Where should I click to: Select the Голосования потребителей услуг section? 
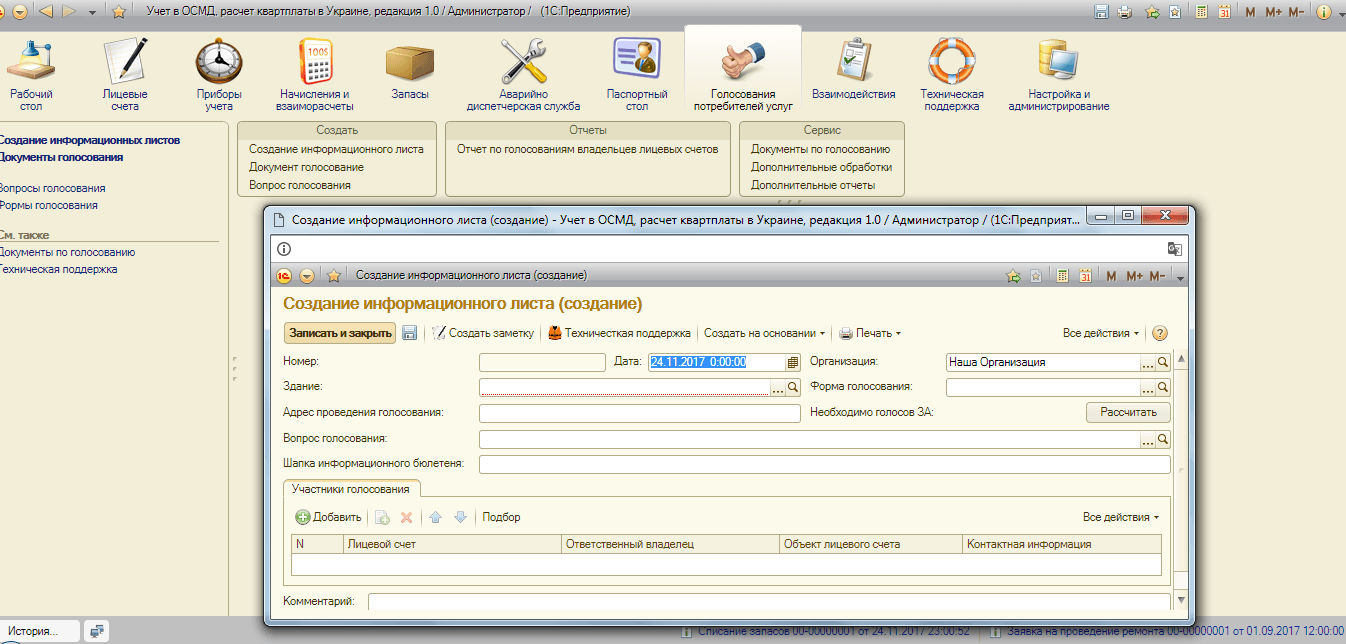[x=743, y=75]
